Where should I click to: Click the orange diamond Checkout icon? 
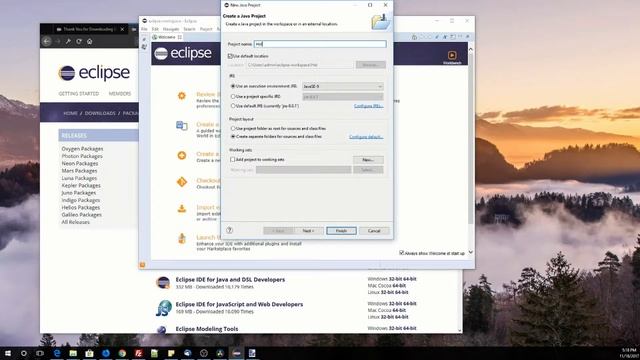(182, 182)
